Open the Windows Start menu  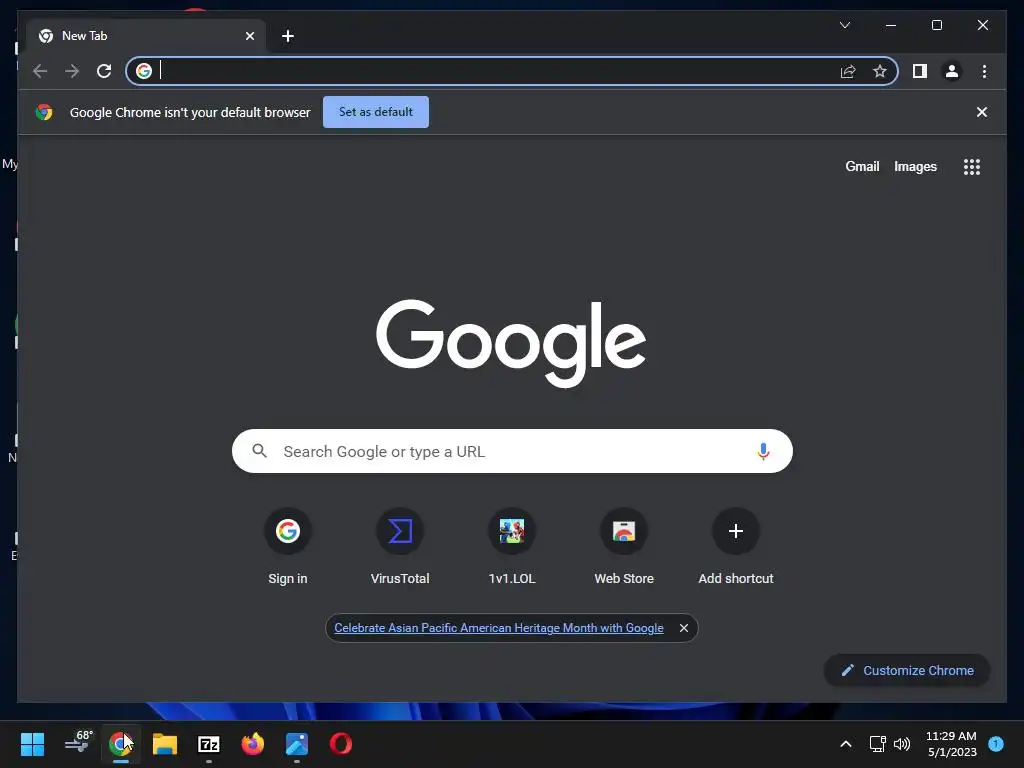[x=32, y=744]
